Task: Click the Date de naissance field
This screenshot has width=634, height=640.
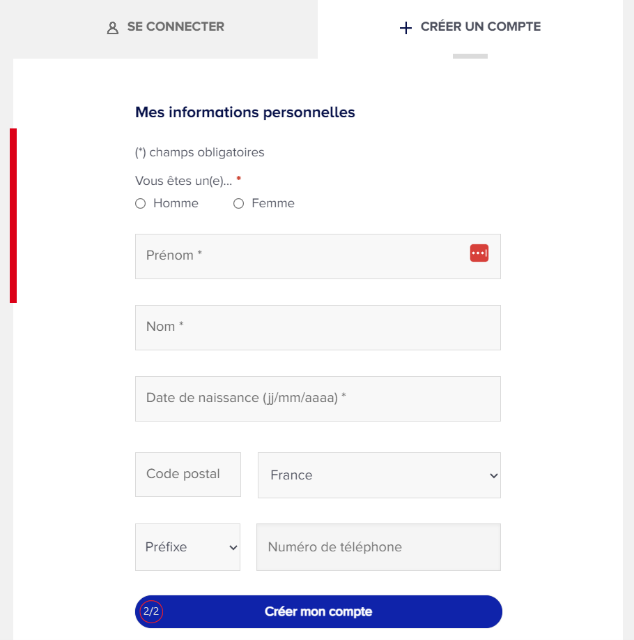Action: (318, 399)
